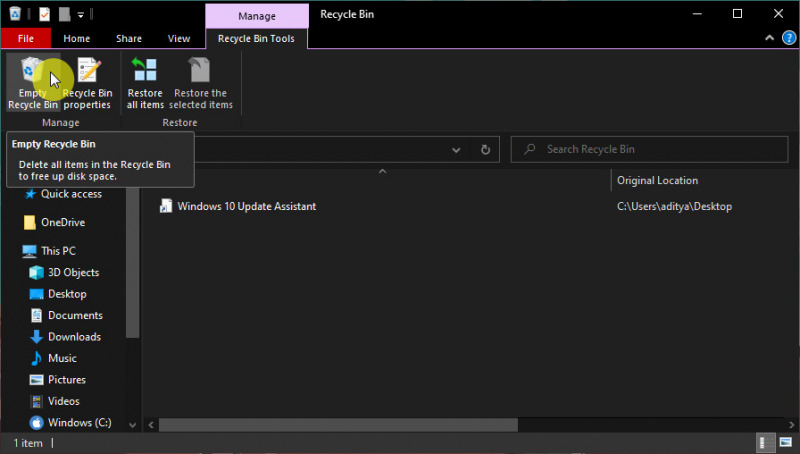Click the navigation pane vertical scrollbar thumb
Viewport: 800px width, 454px height.
(133, 262)
